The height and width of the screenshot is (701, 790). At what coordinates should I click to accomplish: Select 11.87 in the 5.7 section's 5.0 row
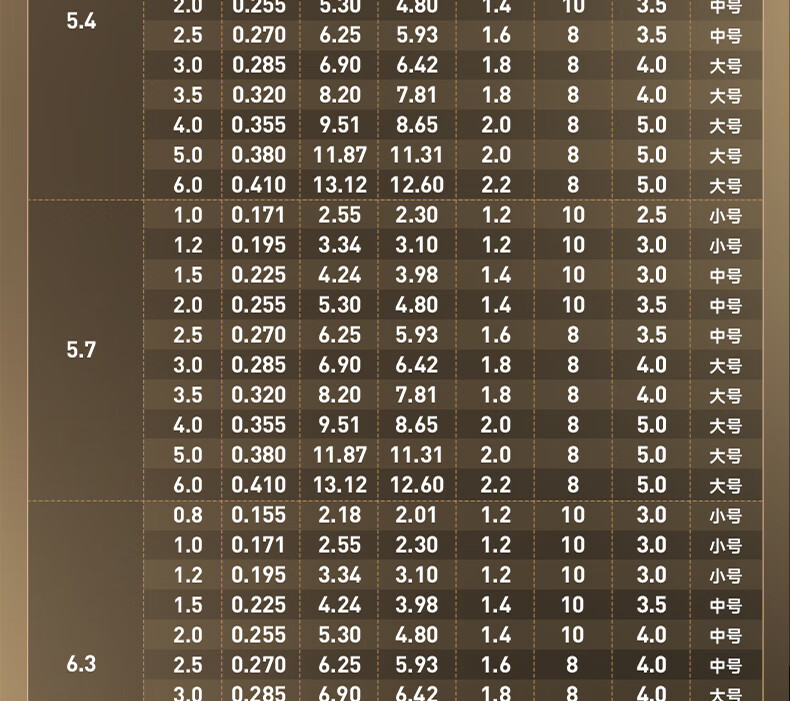pos(340,455)
